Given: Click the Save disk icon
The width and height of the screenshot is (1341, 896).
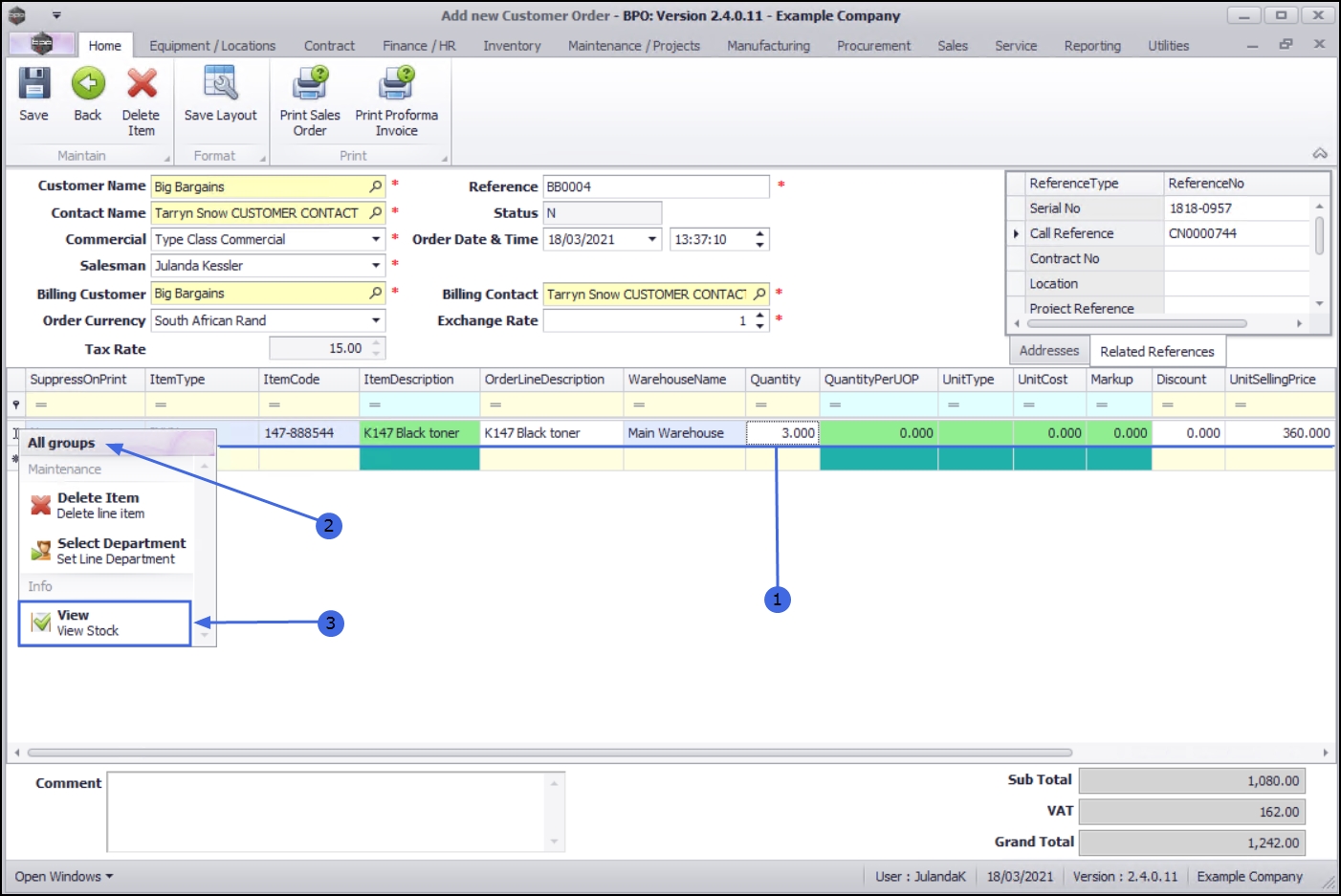Looking at the screenshot, I should point(33,84).
